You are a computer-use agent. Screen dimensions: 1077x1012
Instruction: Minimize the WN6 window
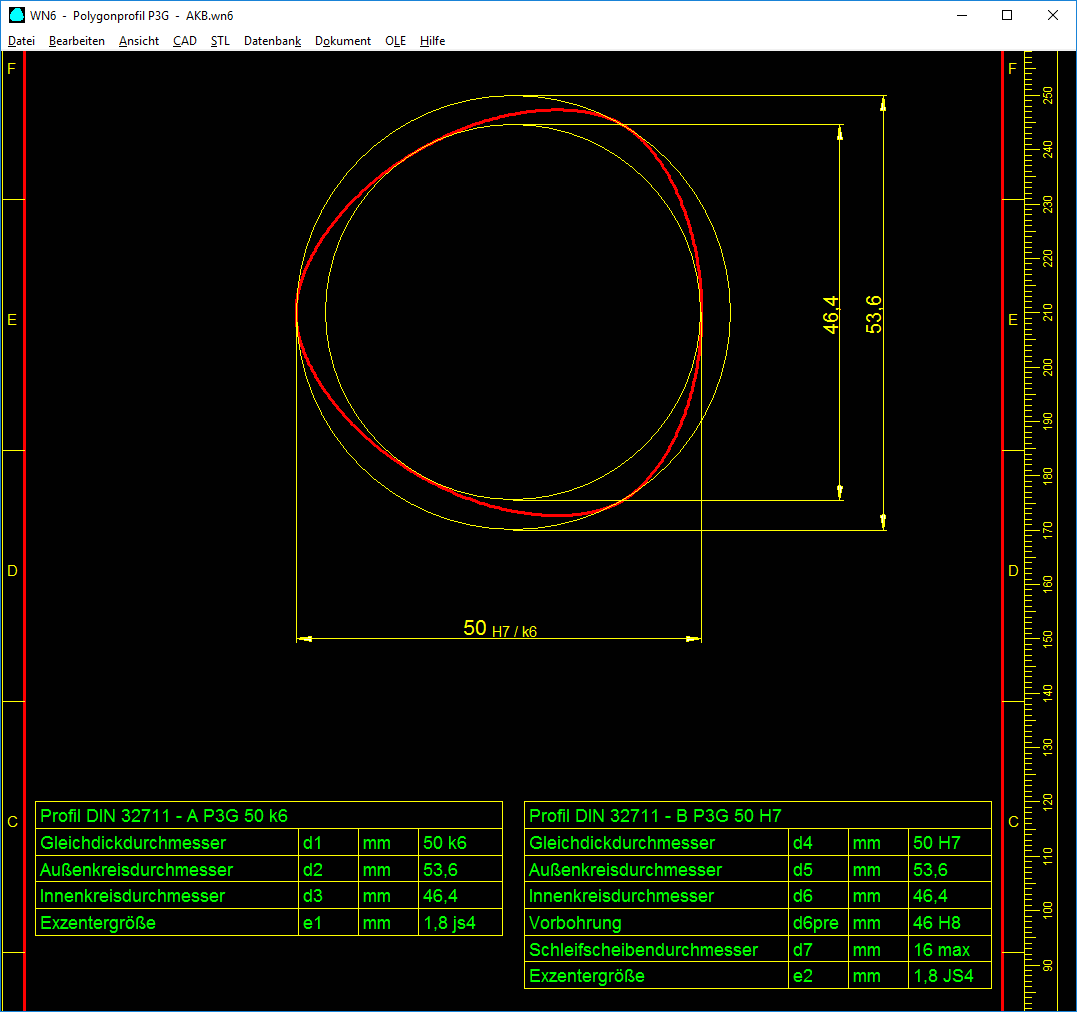coord(962,15)
